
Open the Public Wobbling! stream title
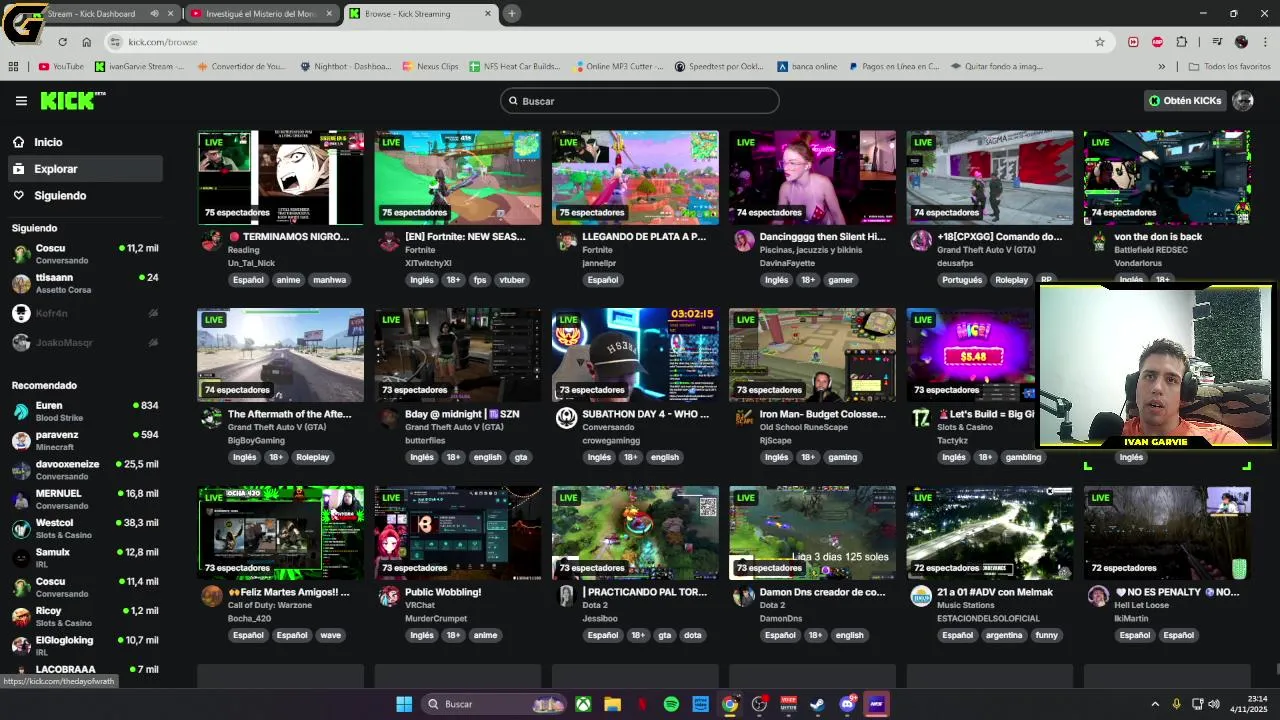[x=443, y=592]
